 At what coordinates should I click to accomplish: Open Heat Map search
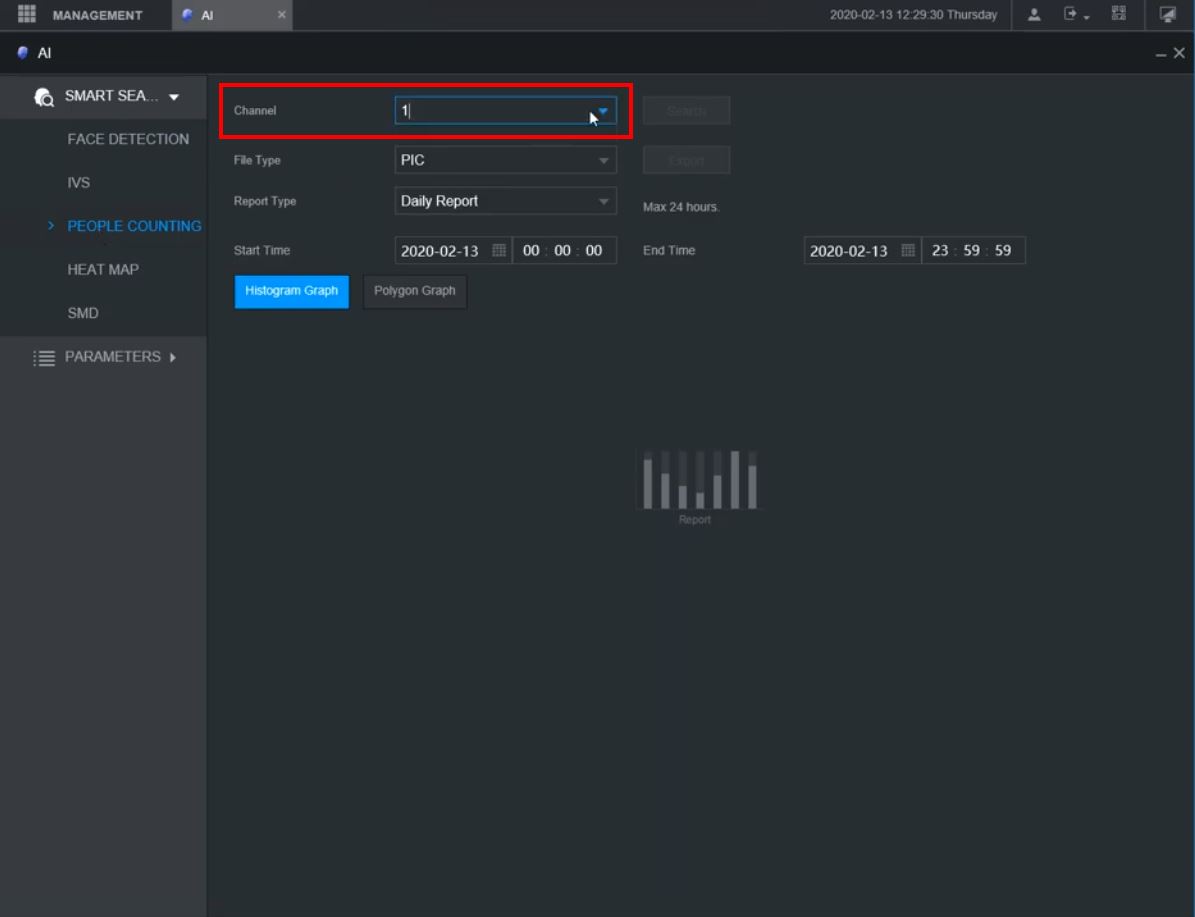coord(103,269)
